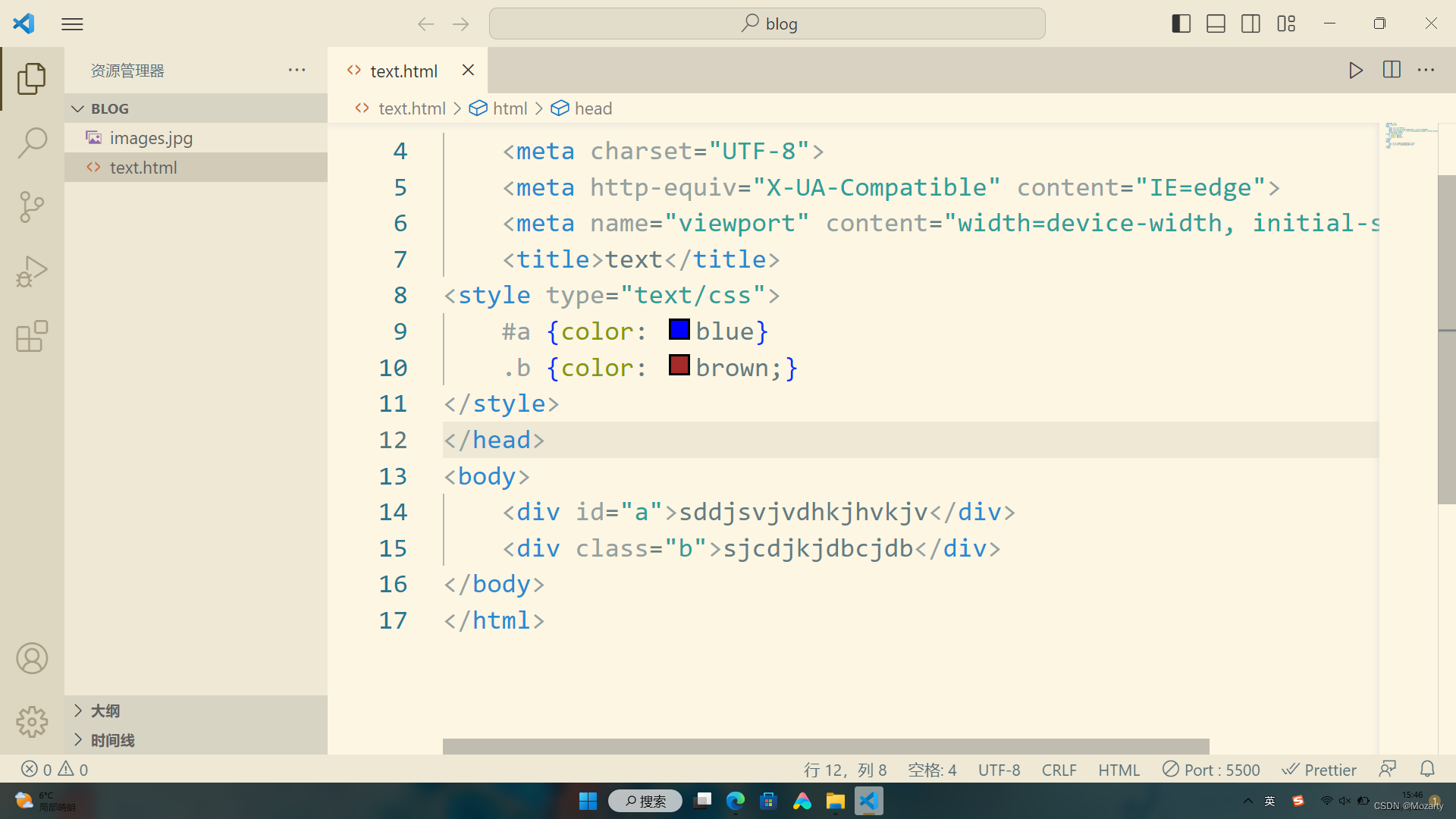Viewport: 1456px width, 819px height.
Task: Go back with the left arrow
Action: (x=426, y=24)
